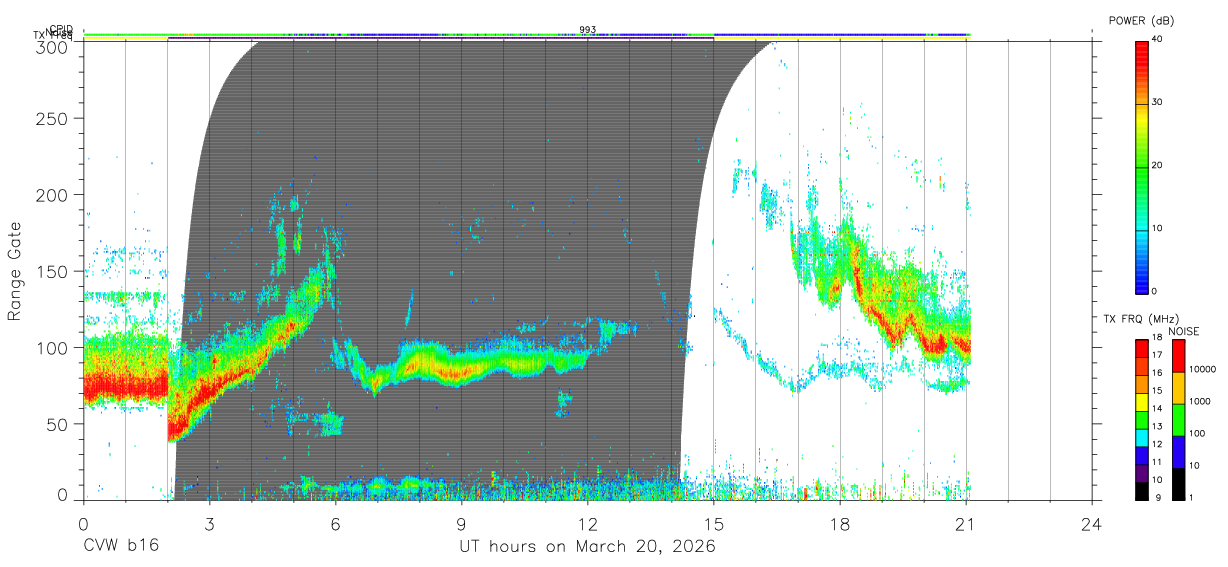The width and height of the screenshot is (1228, 567).
Task: Click the 3 hour tick label
Action: pyautogui.click(x=210, y=523)
